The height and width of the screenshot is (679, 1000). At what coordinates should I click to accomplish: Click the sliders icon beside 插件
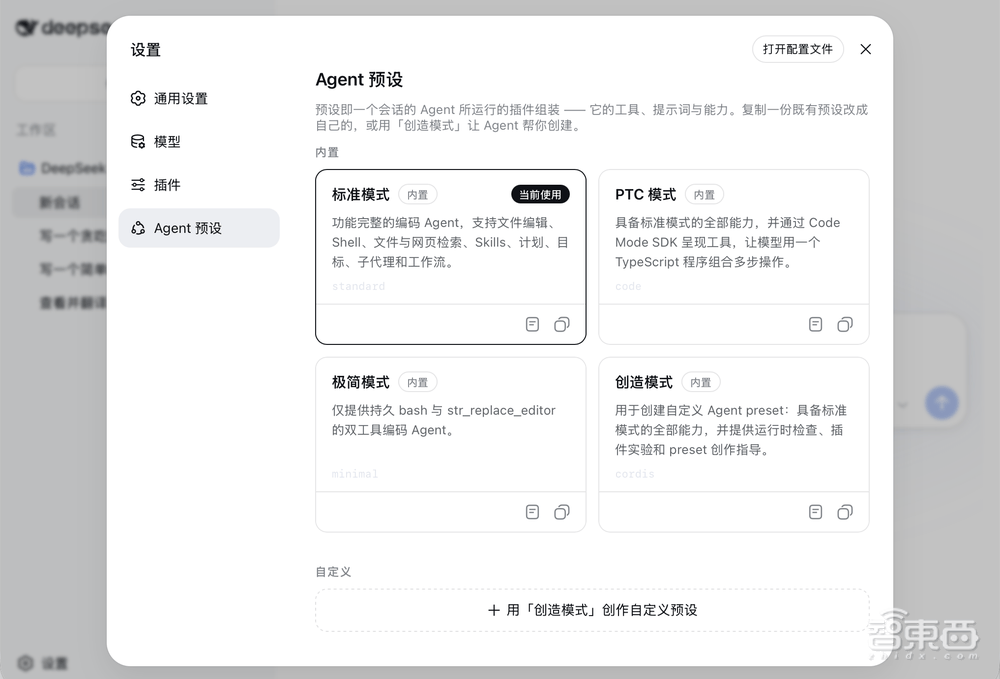[138, 185]
